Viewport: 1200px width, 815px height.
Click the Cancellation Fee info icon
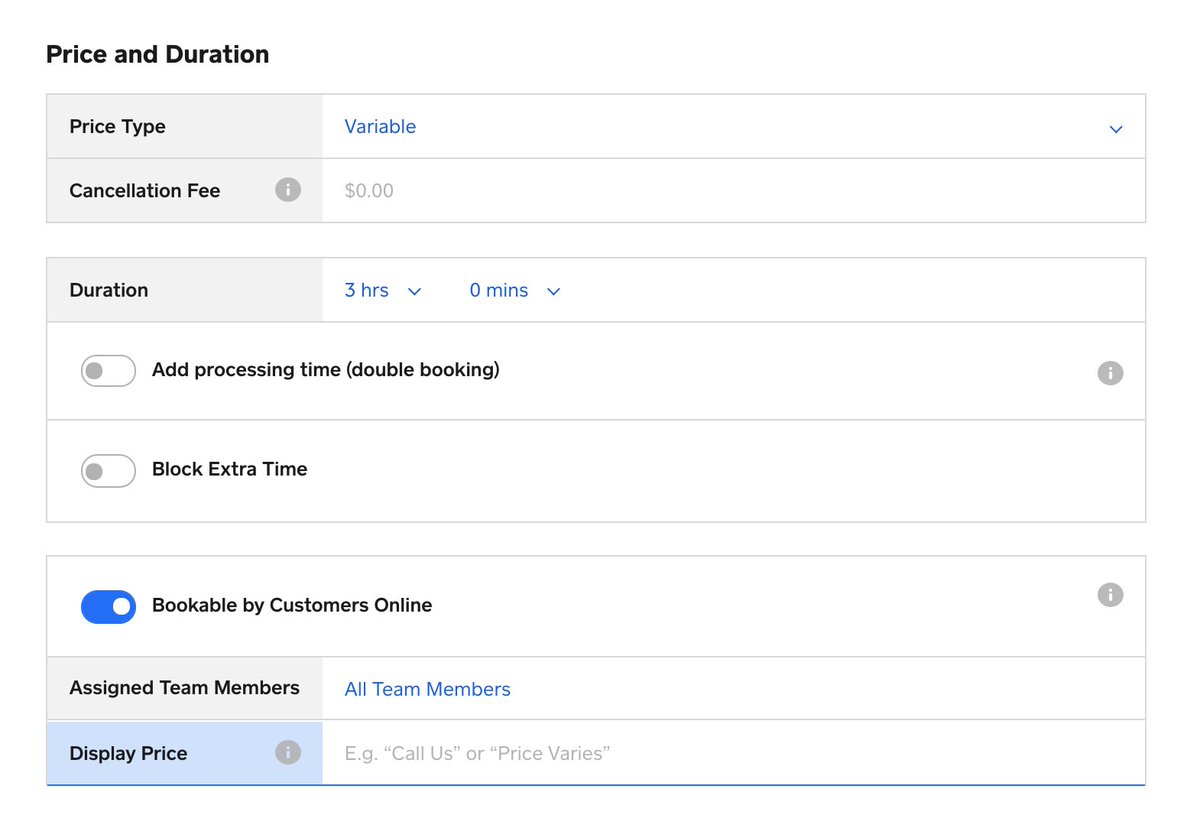coord(288,190)
